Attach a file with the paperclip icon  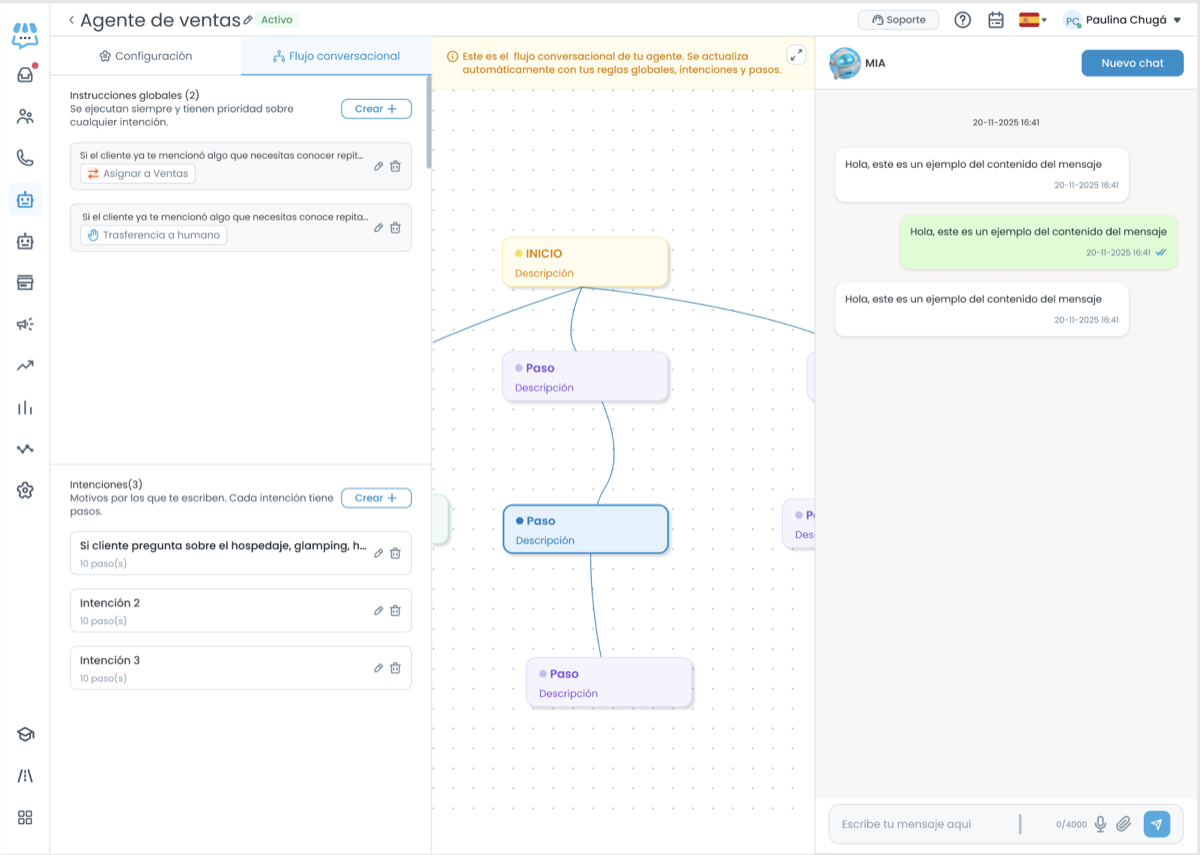click(x=1124, y=824)
